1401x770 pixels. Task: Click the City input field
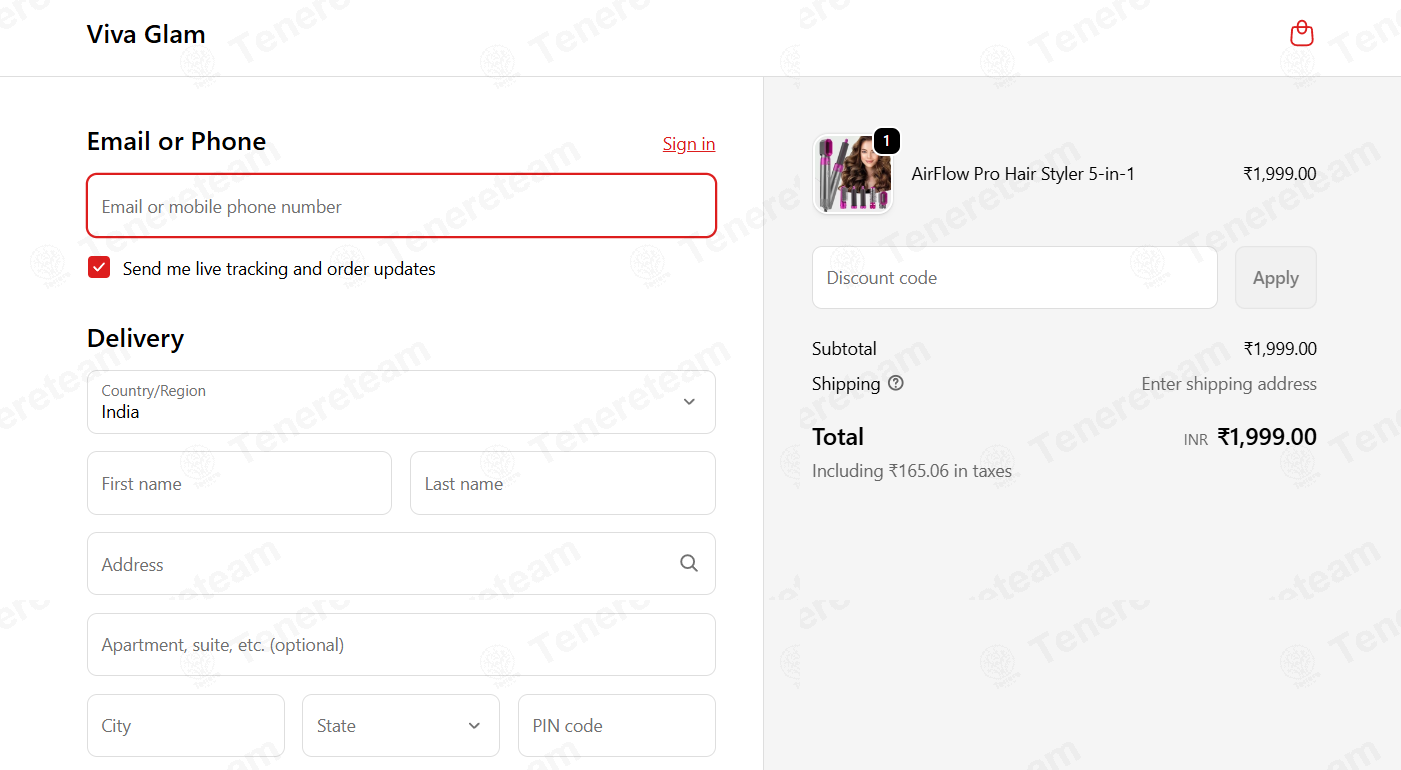186,726
